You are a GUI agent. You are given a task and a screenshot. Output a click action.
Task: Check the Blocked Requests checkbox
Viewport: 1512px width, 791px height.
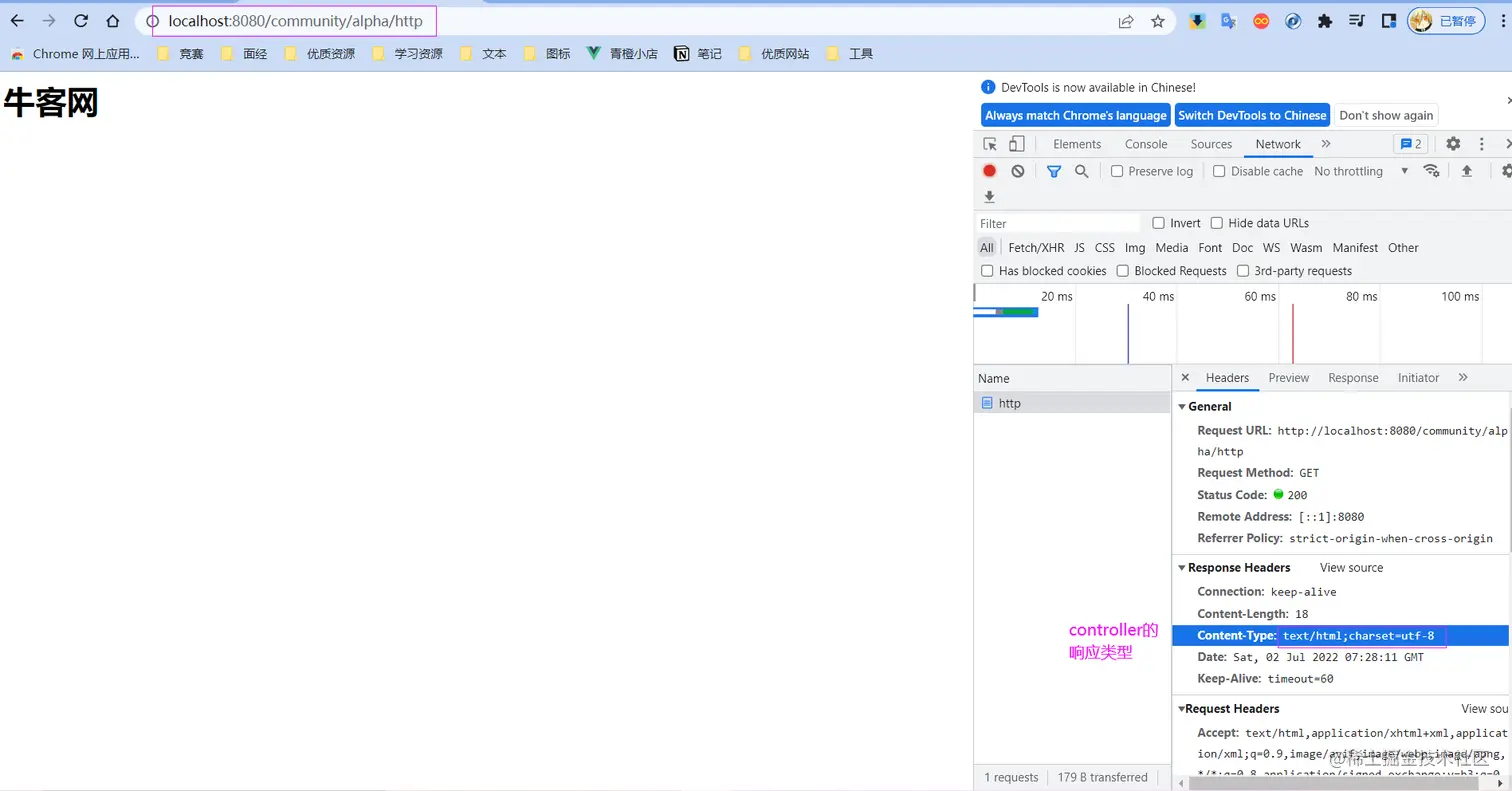pos(1123,271)
